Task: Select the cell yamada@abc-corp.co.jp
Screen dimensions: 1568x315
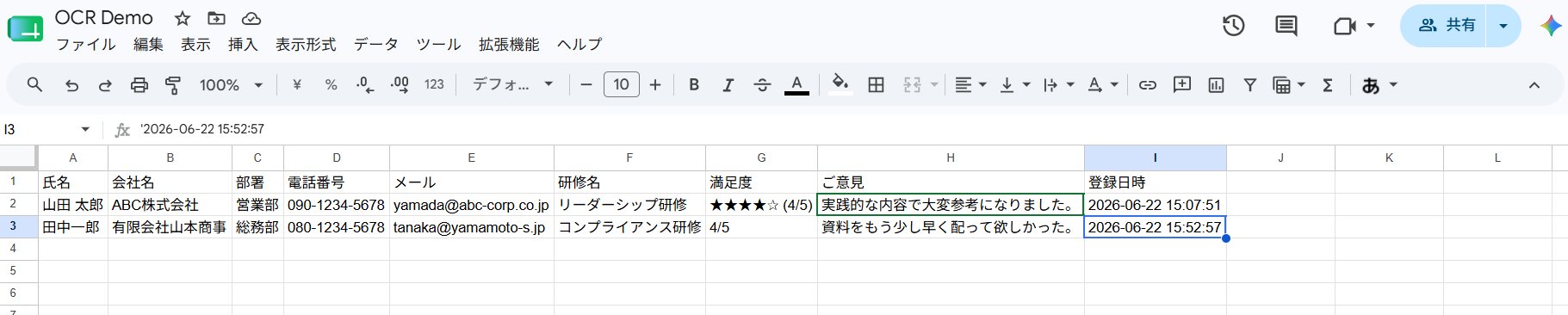Action: point(471,205)
